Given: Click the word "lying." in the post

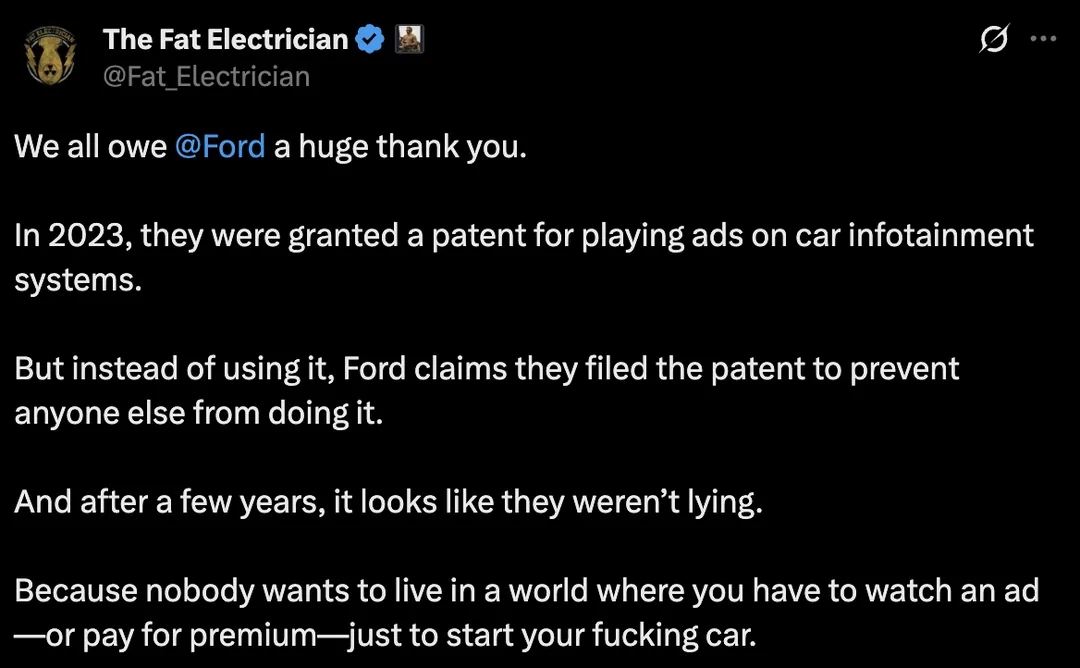Looking at the screenshot, I should [725, 503].
